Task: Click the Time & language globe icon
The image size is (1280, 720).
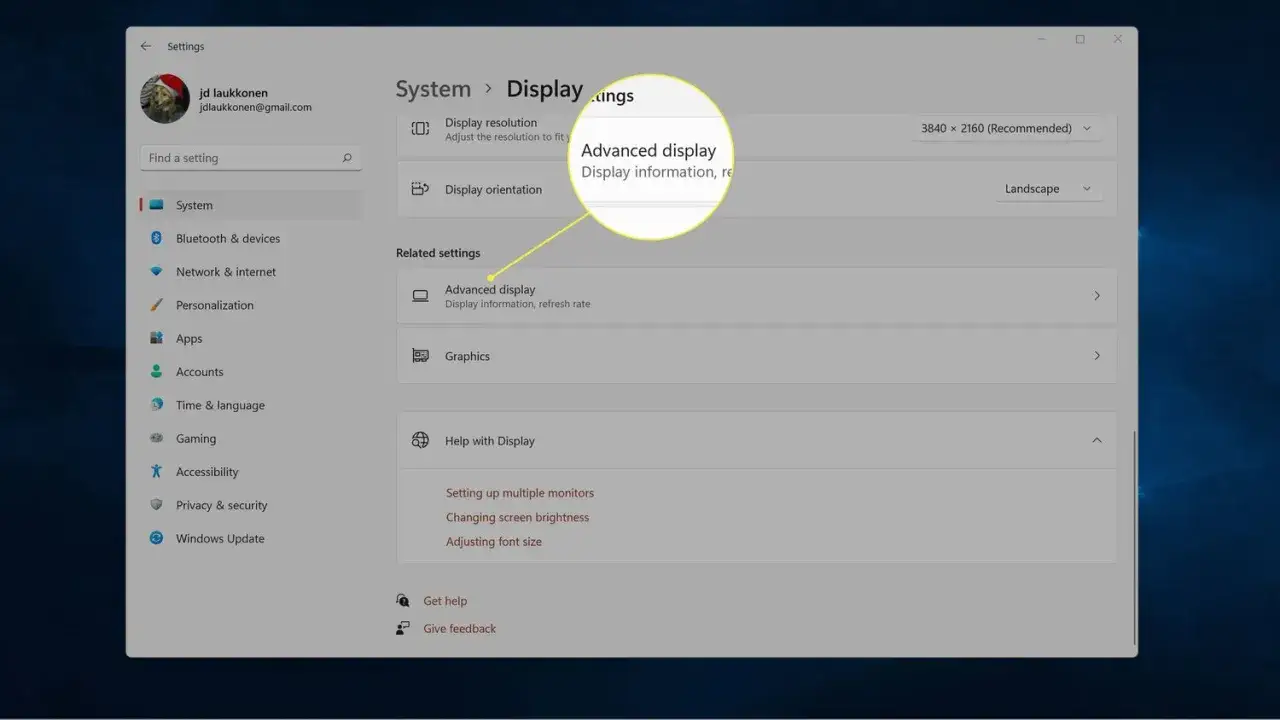Action: tap(156, 405)
